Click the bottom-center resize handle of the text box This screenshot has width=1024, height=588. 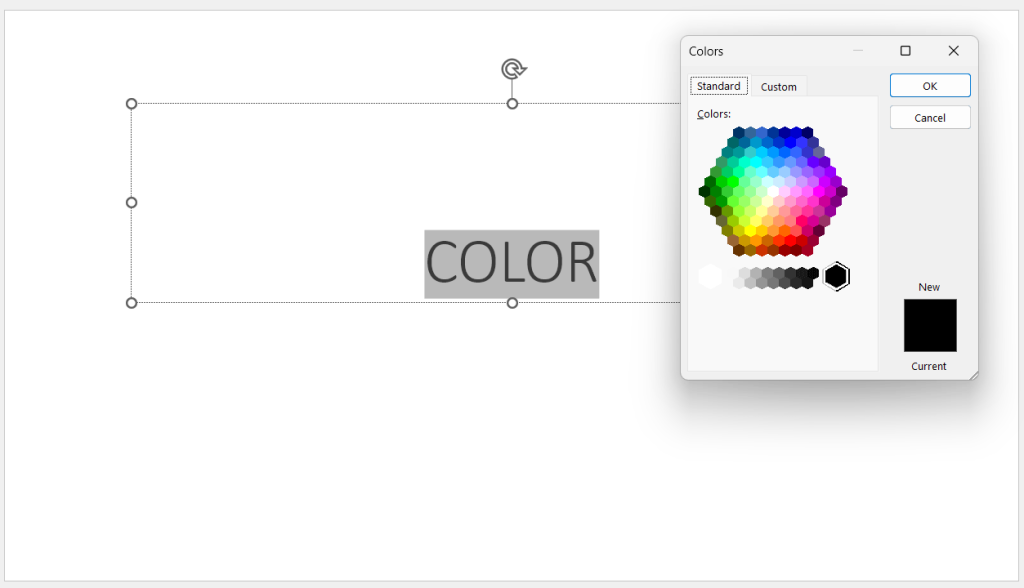pos(512,302)
